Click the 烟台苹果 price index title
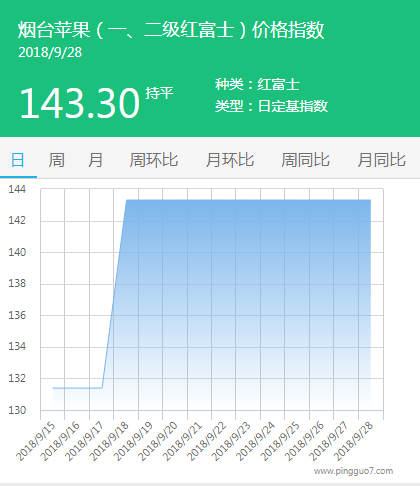 (171, 30)
